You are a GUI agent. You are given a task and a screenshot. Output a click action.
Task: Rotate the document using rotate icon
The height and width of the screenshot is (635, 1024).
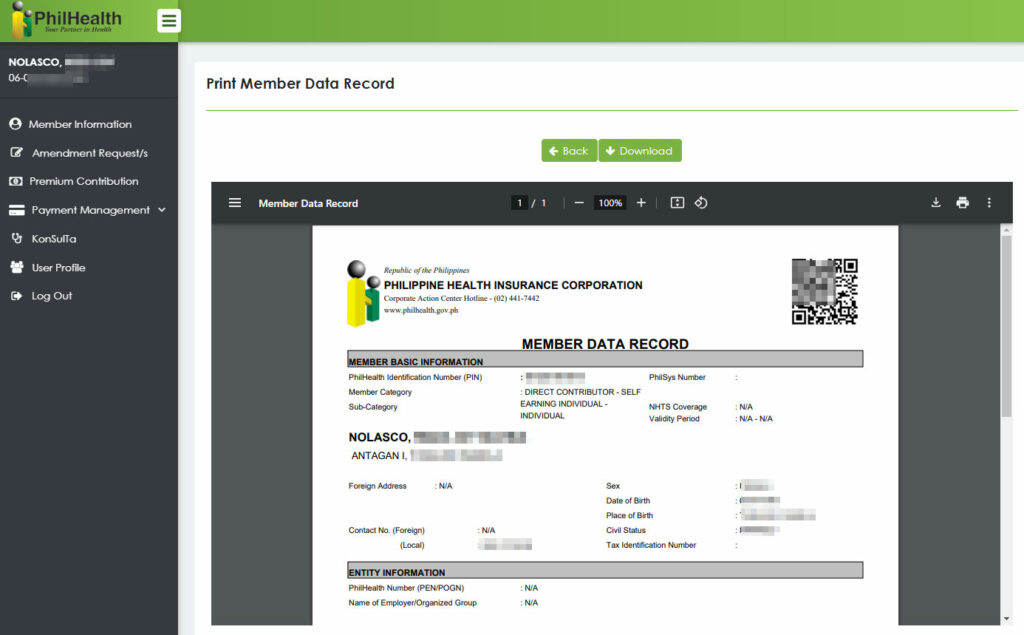701,203
